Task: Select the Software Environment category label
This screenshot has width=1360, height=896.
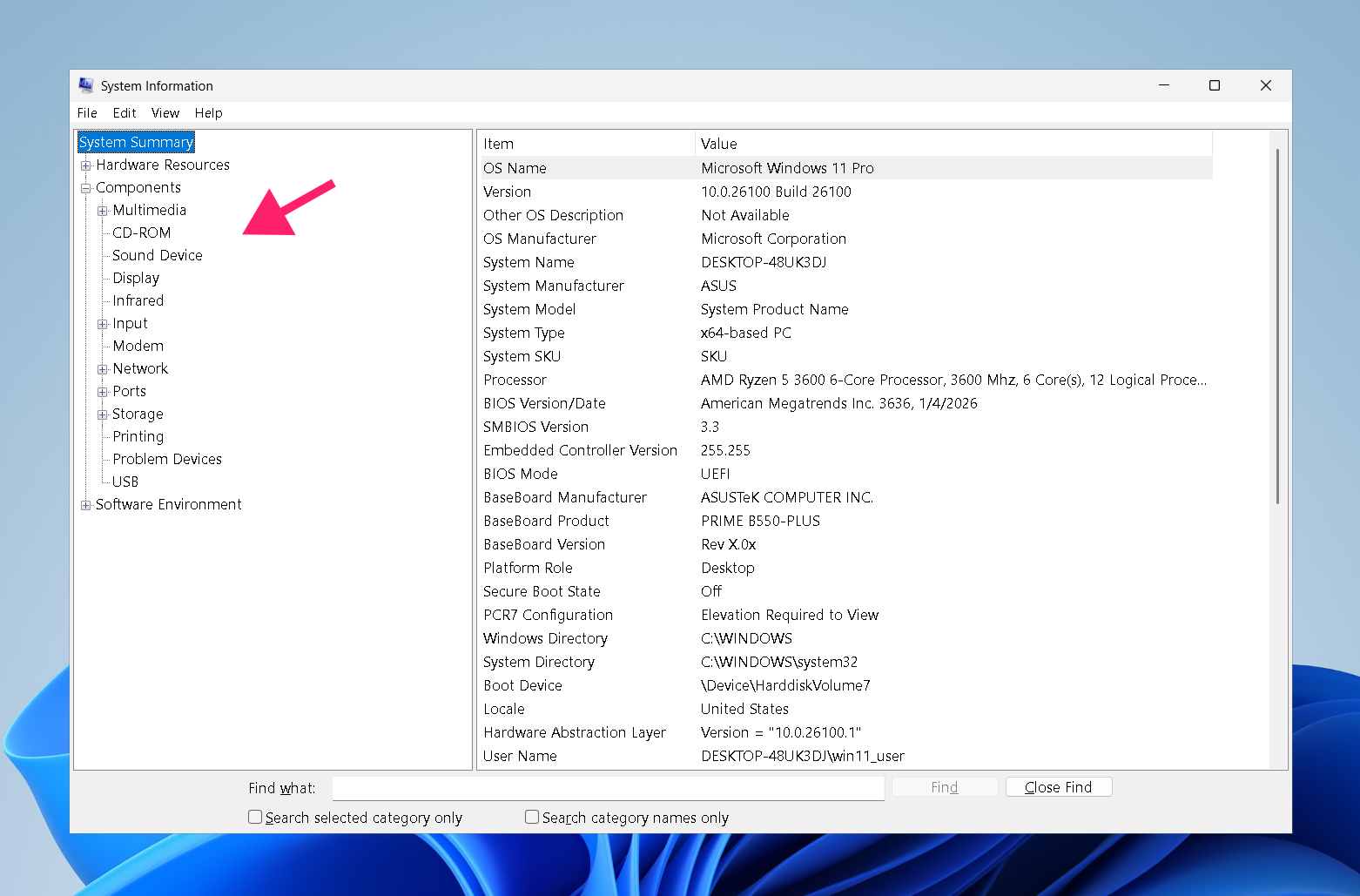Action: [169, 504]
